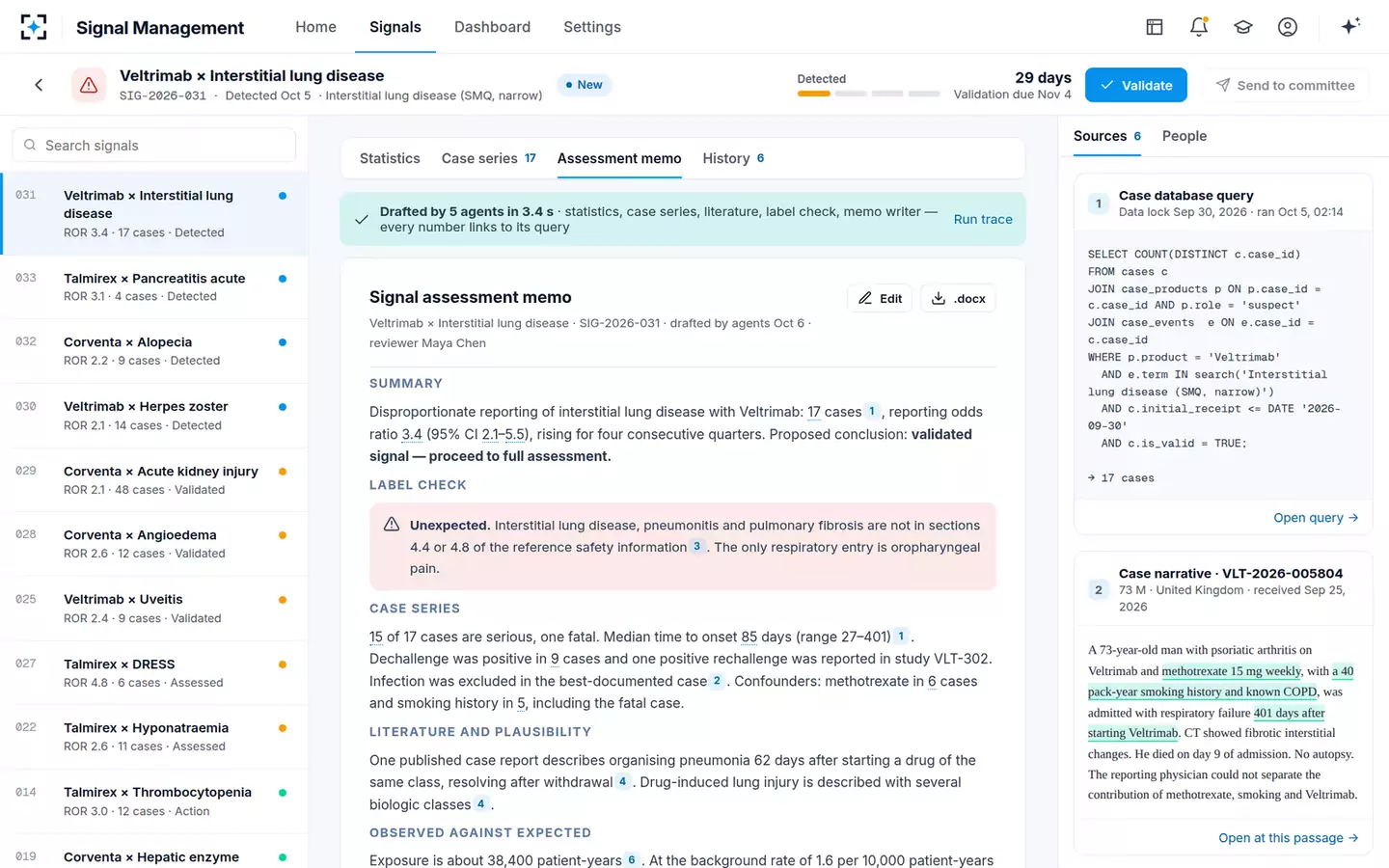Open Veltrimab × Uveitis signal
The image size is (1389, 868).
(154, 609)
